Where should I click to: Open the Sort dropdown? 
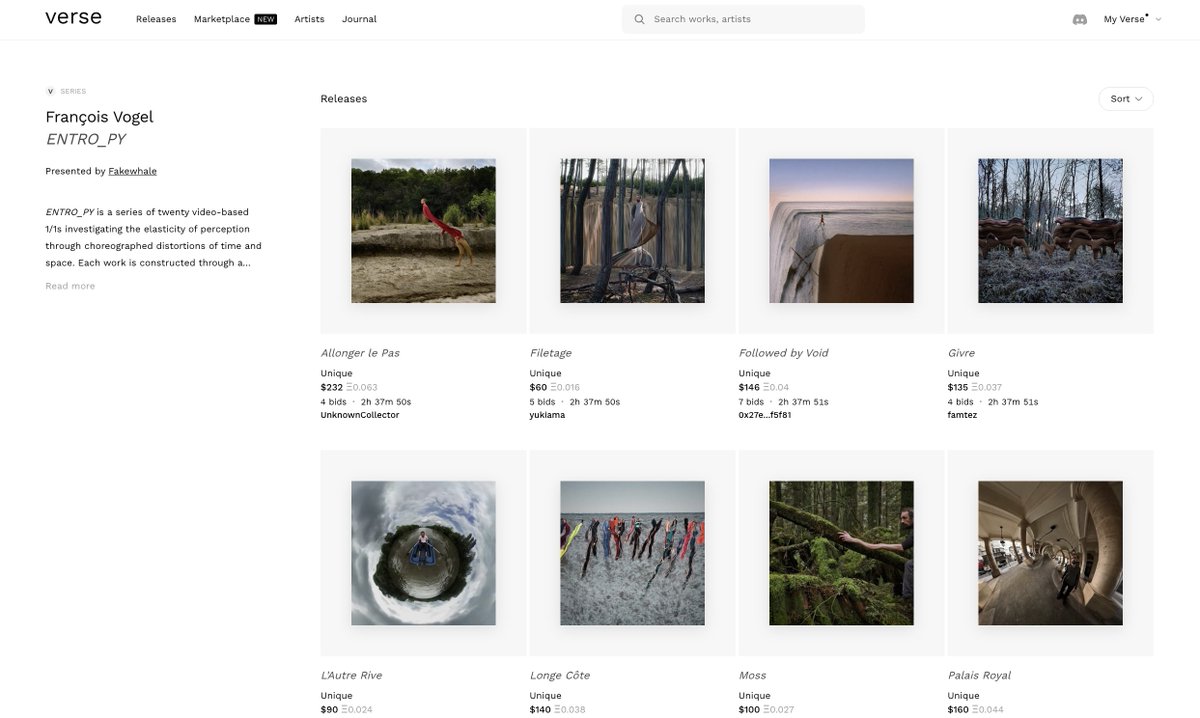point(1126,99)
